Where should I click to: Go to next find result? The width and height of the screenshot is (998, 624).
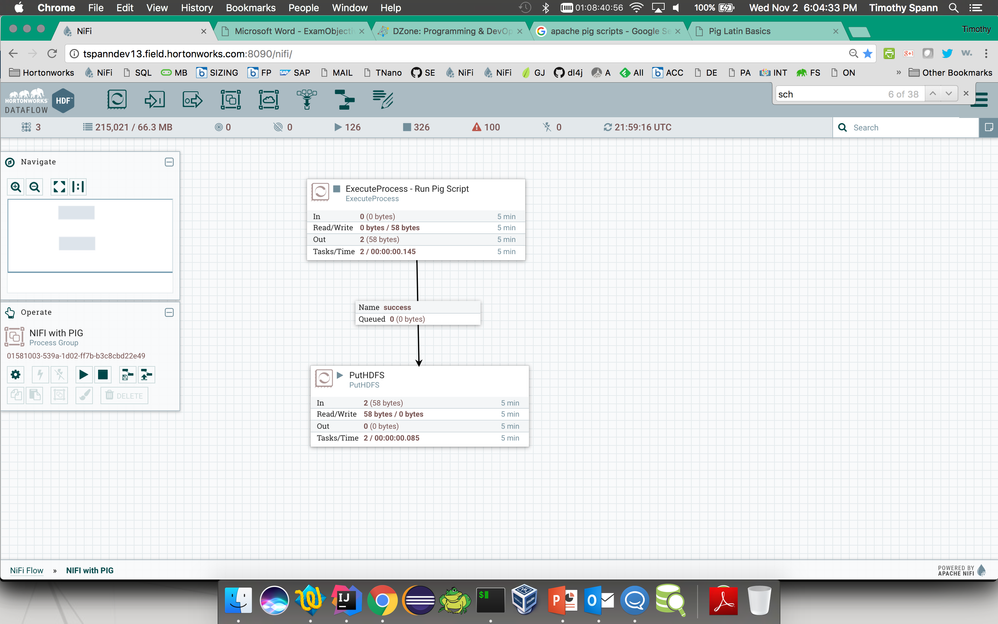[x=949, y=94]
